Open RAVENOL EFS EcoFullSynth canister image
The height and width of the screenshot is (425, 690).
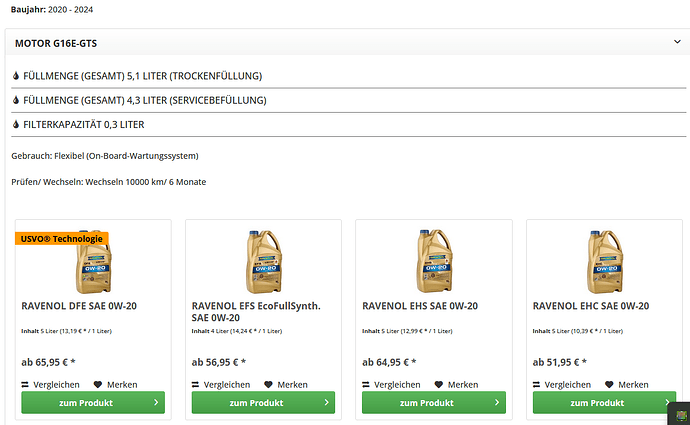pyautogui.click(x=264, y=261)
